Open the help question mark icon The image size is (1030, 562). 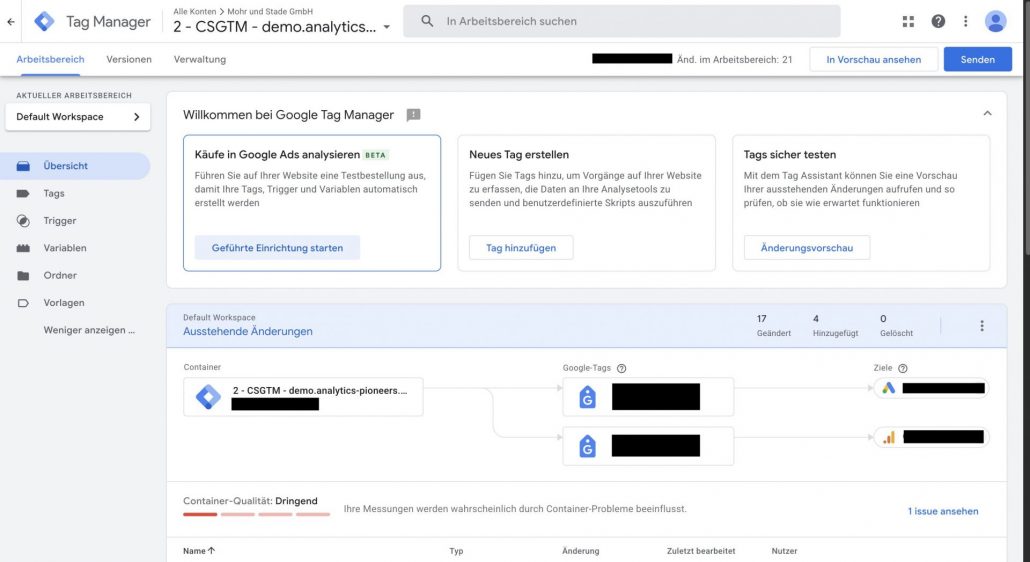(x=938, y=22)
